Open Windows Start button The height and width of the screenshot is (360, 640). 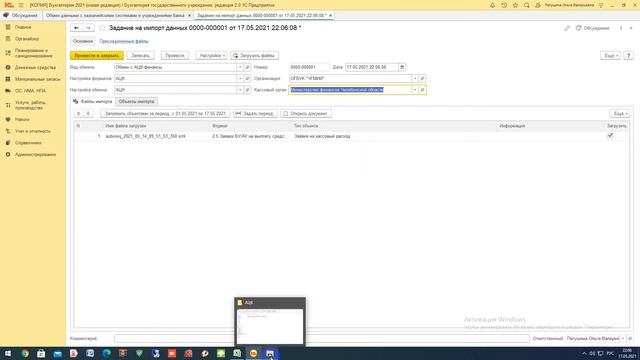8,353
